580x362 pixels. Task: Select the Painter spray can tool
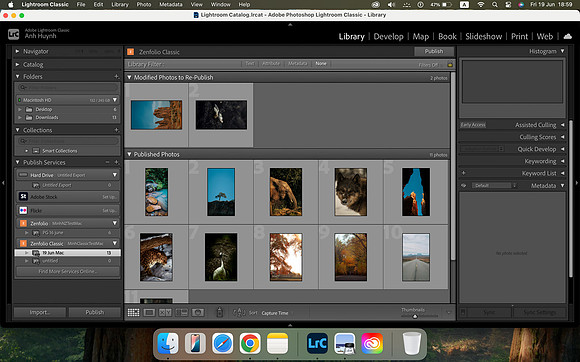219,312
